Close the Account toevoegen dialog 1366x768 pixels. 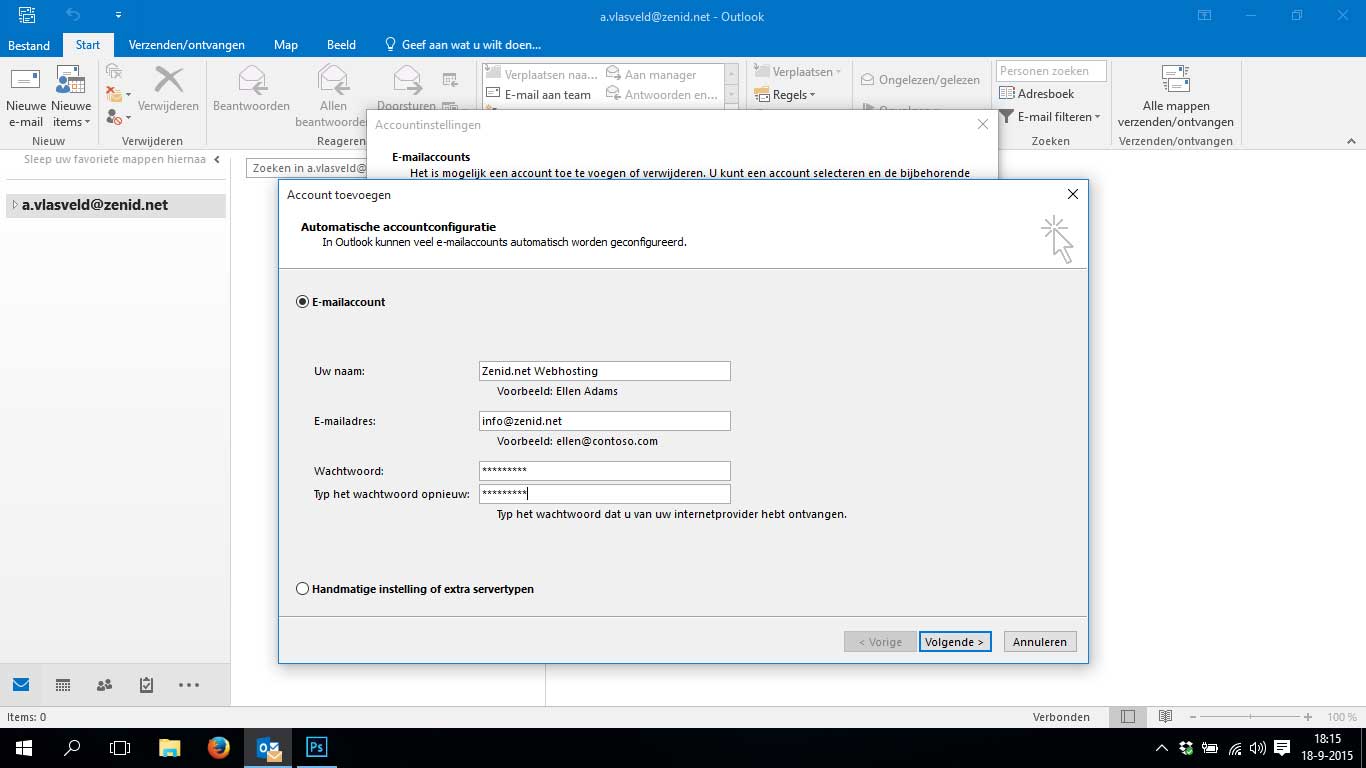coord(1073,194)
